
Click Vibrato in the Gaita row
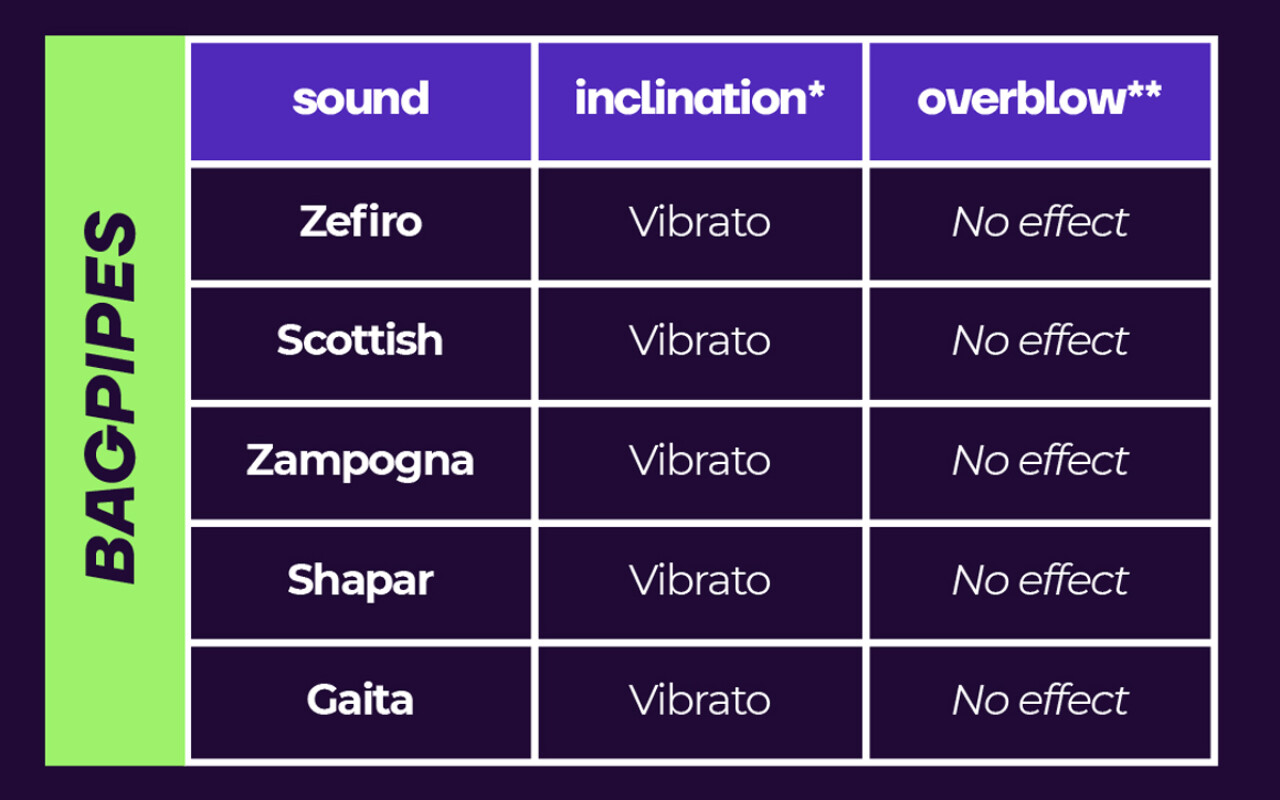700,702
